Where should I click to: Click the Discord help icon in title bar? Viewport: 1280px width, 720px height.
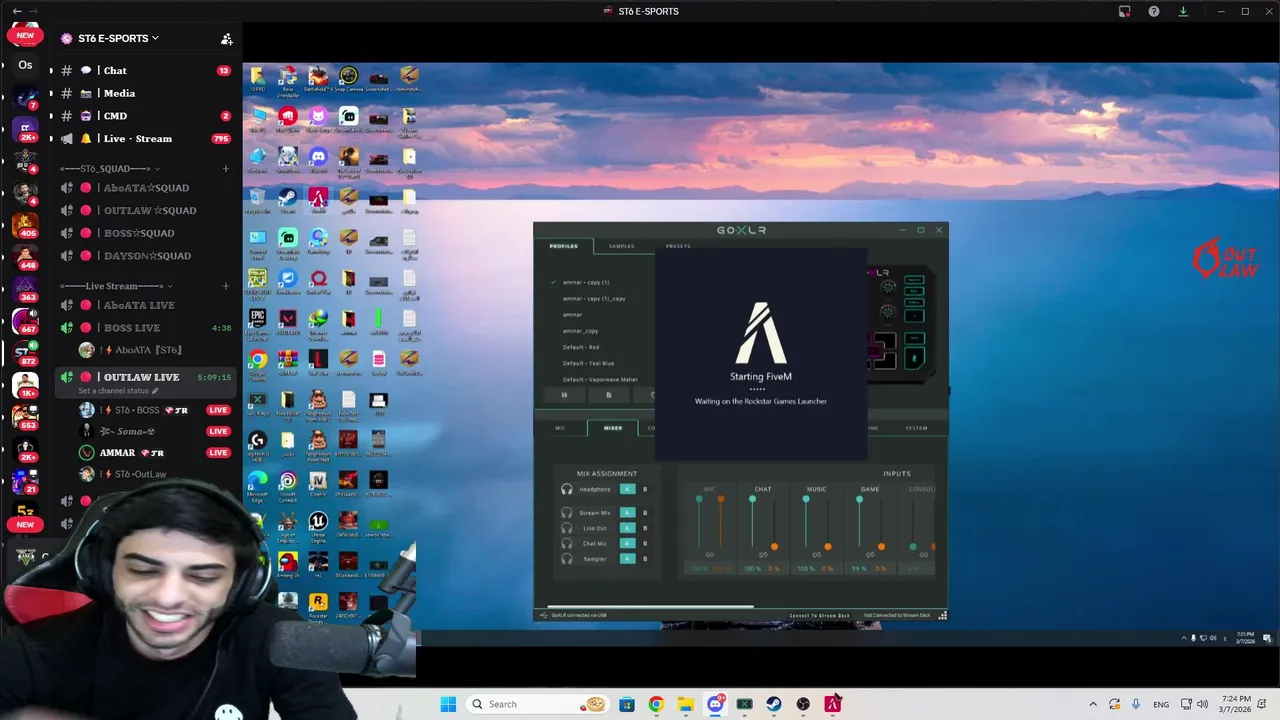[1154, 11]
